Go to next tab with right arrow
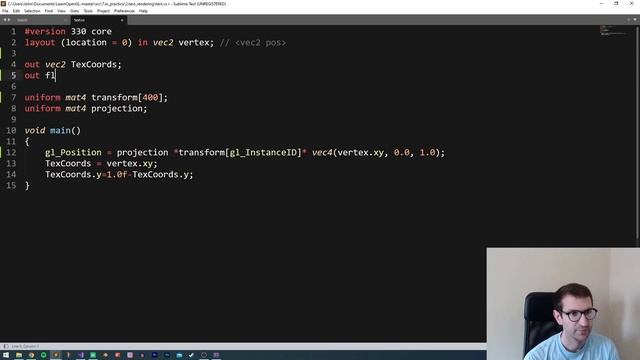 tap(9, 20)
